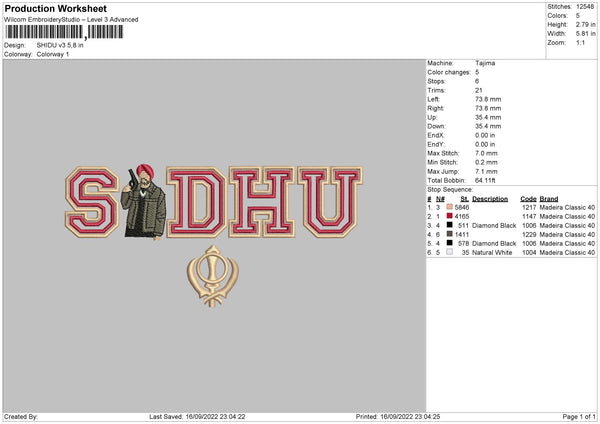Select the Wilcom EmbroideryStudio Level 3 Advanced line
This screenshot has width=600, height=424.
click(x=71, y=20)
